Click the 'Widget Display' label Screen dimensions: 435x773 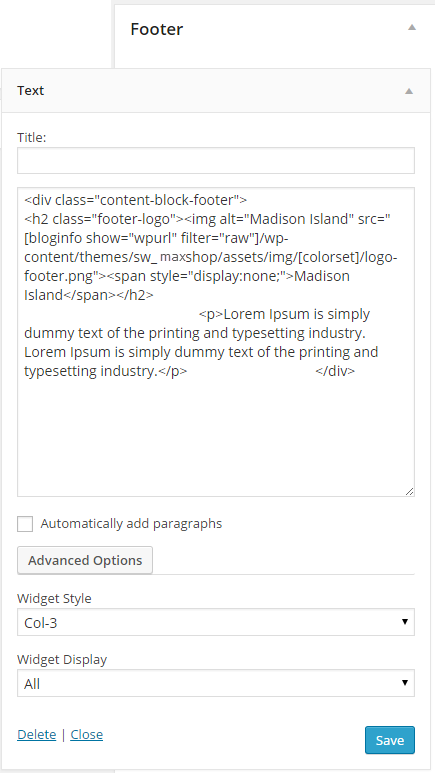pos(62,660)
